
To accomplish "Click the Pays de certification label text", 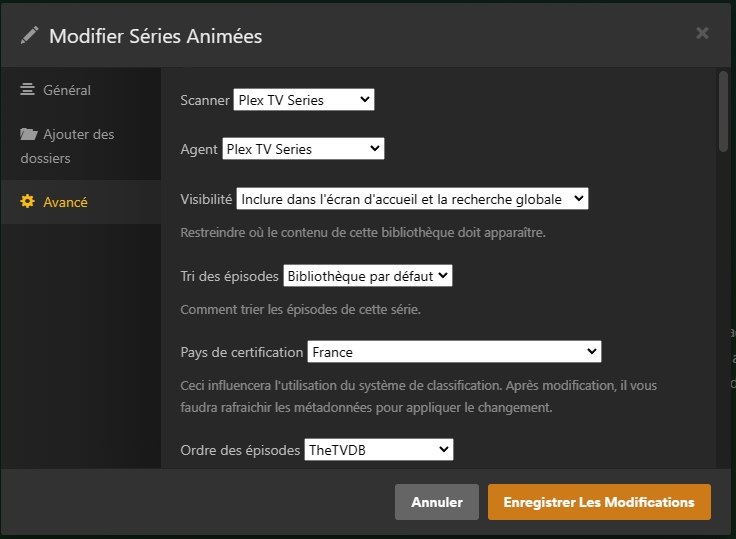I will 241,352.
